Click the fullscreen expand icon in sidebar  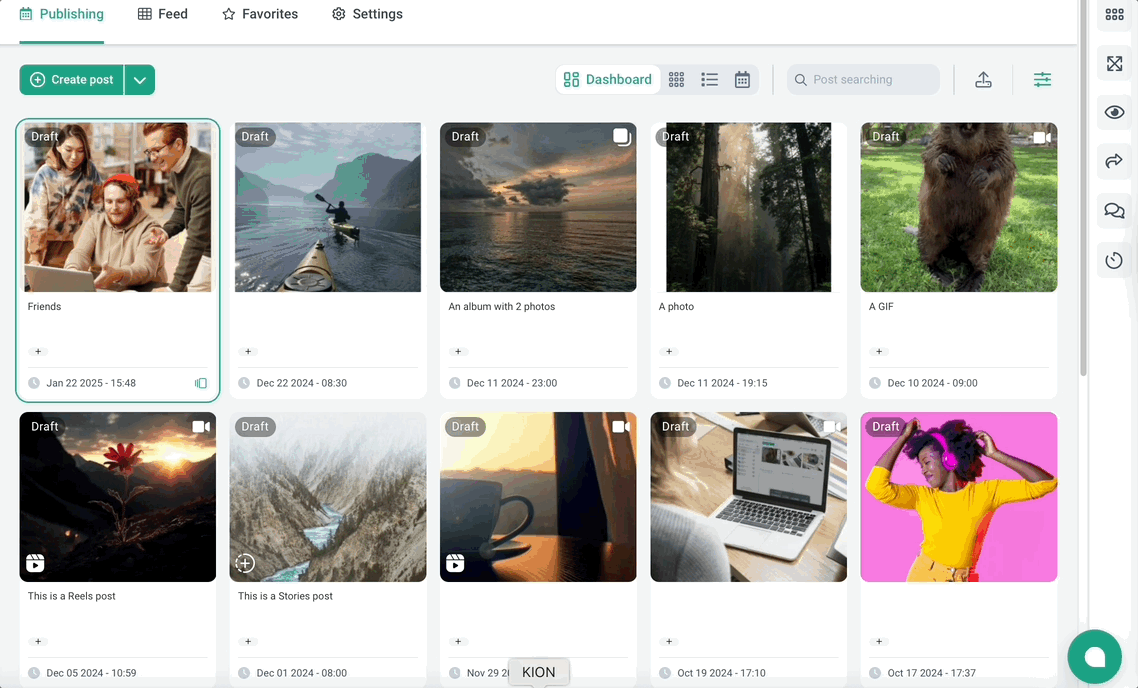click(1114, 64)
